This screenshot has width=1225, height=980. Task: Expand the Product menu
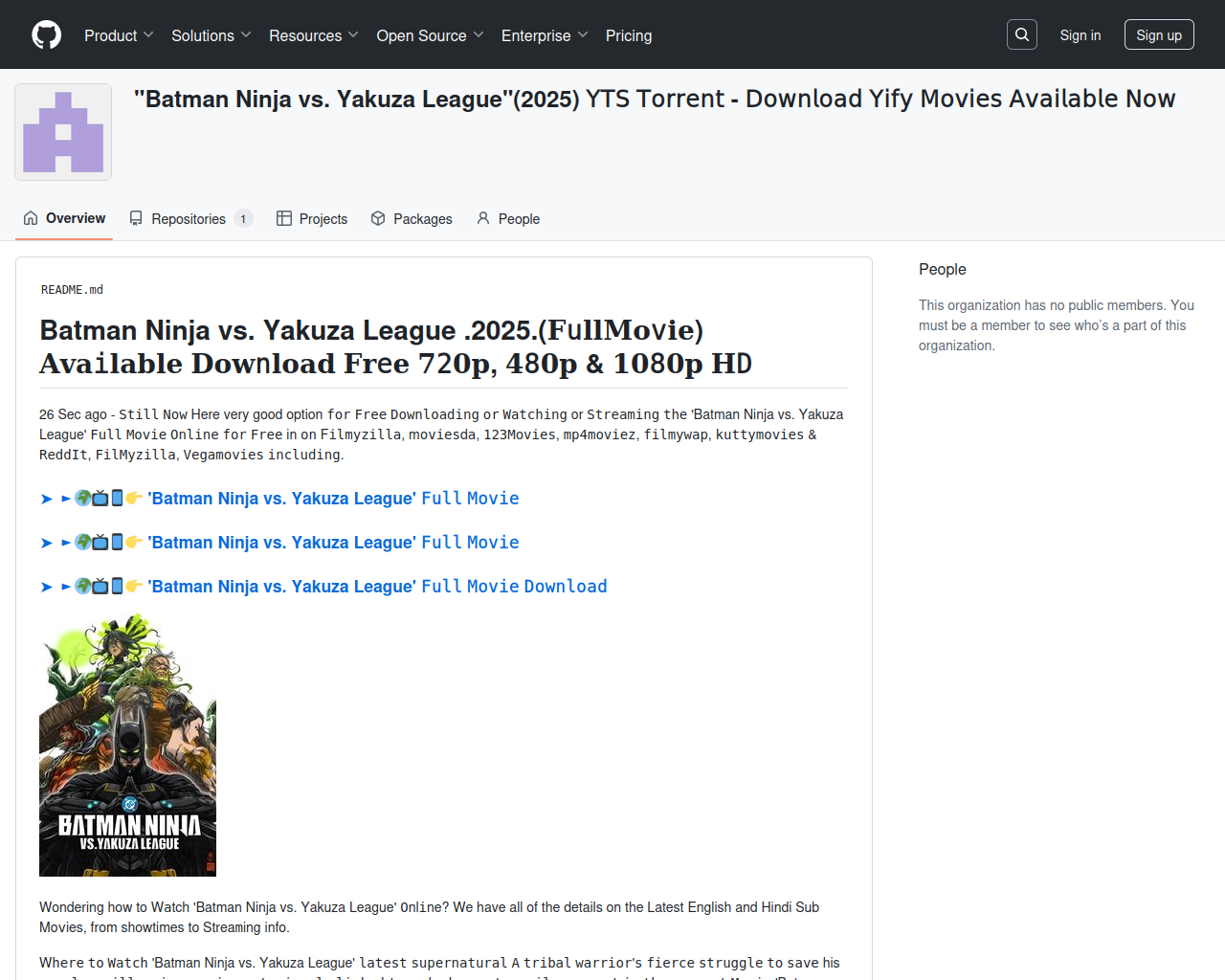(119, 35)
